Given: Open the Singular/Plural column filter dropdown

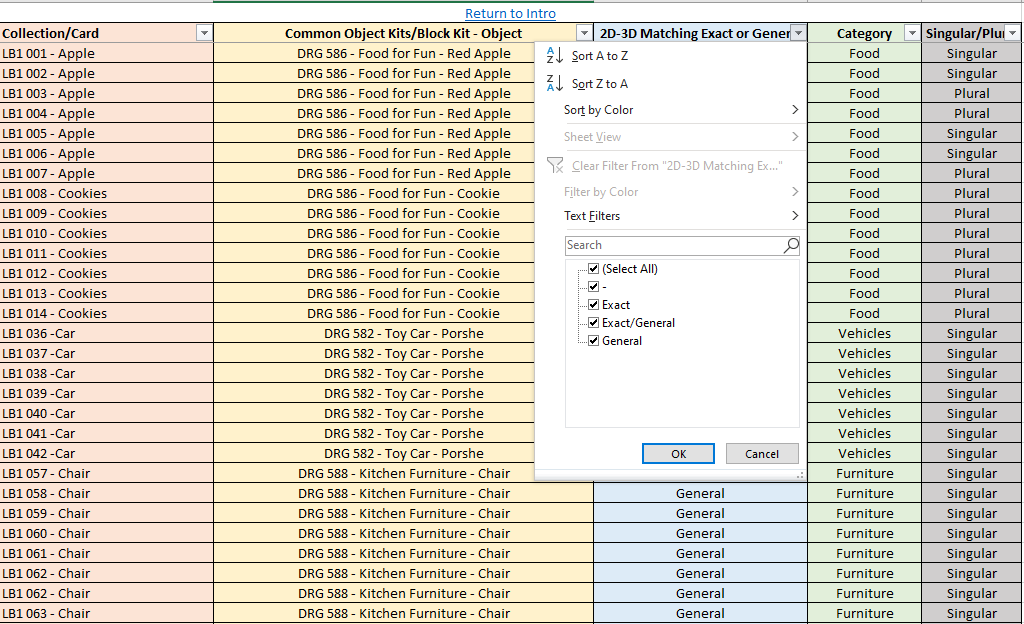Looking at the screenshot, I should (1012, 33).
